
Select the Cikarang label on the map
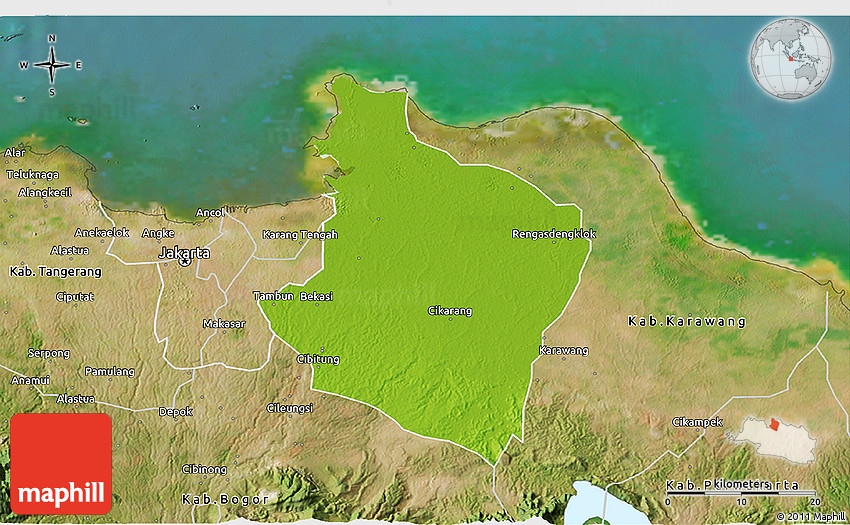point(449,311)
